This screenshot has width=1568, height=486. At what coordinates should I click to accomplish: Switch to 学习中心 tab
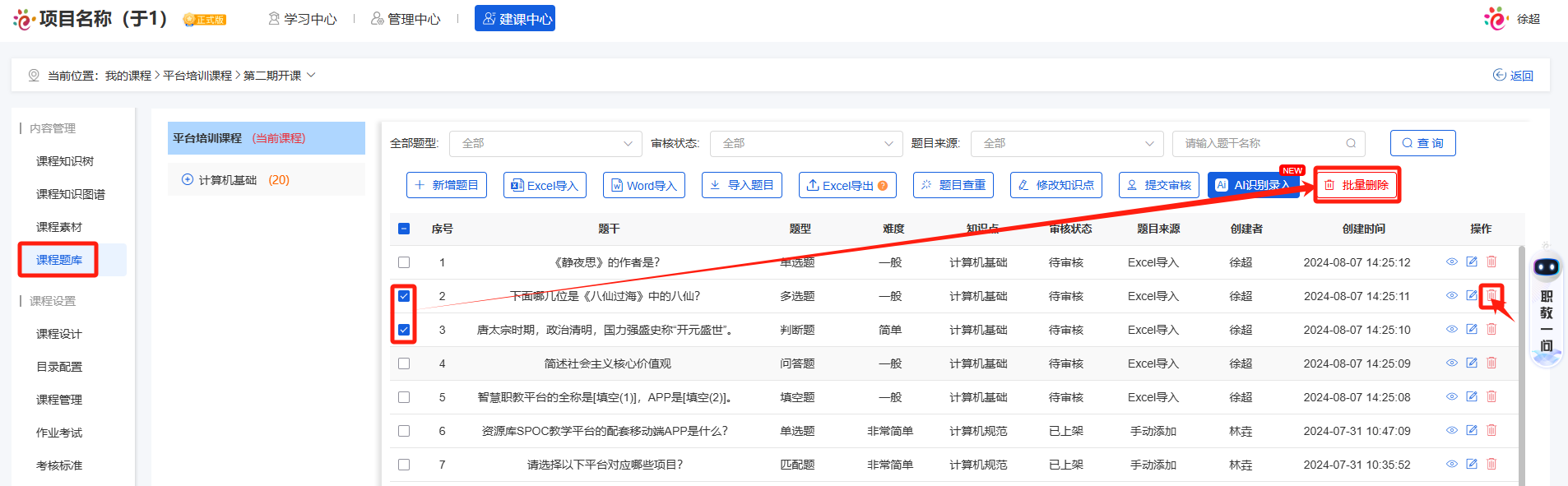point(303,19)
